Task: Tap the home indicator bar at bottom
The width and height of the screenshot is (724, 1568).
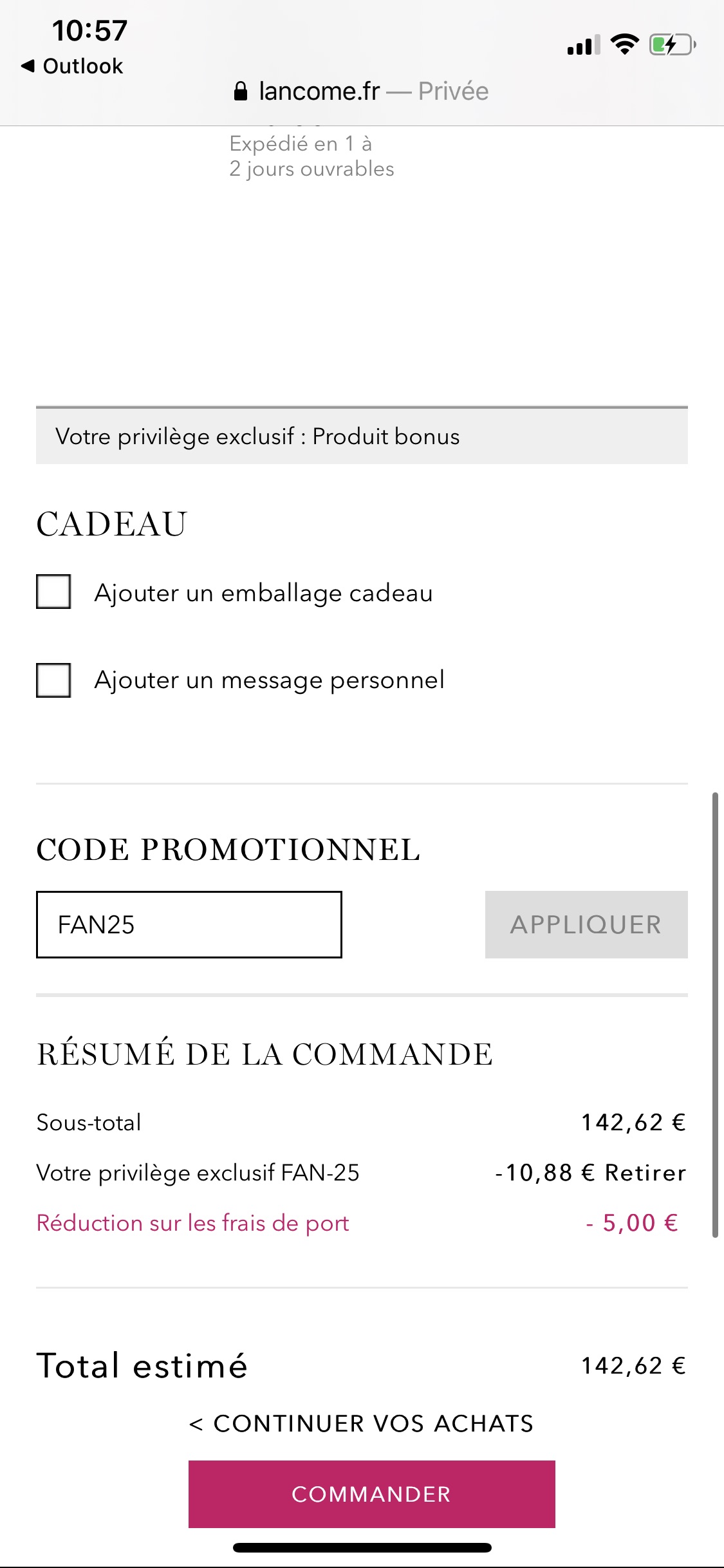Action: point(362,1547)
